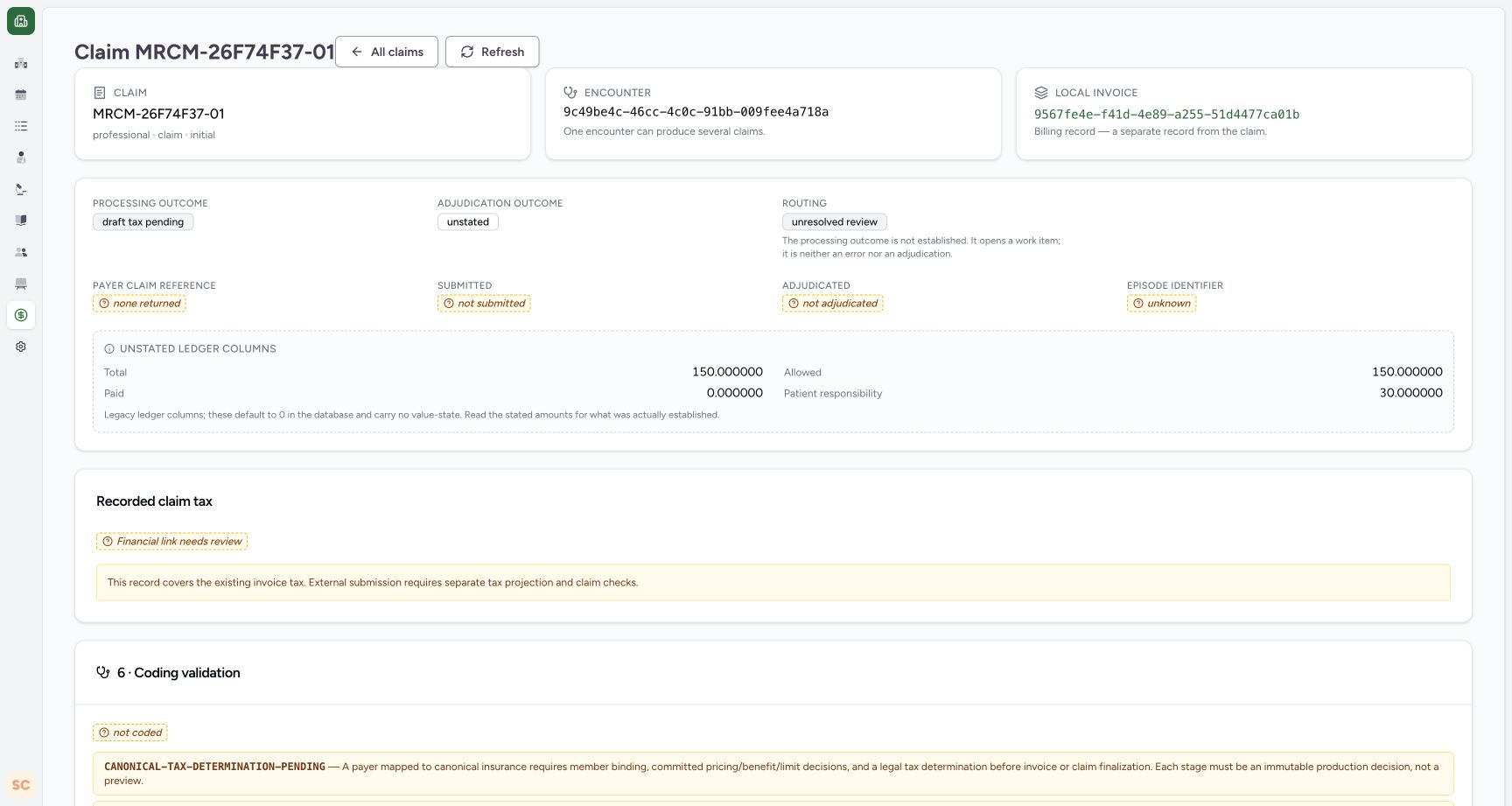Click the claim number MRCM-26F74F37-01 in card
Viewport: 1512px width, 806px height.
tap(158, 114)
